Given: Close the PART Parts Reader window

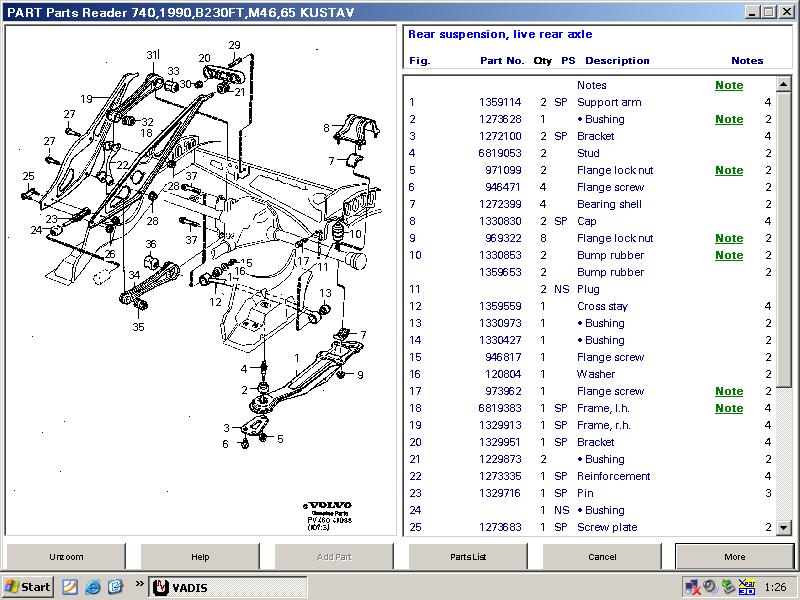Looking at the screenshot, I should pyautogui.click(x=786, y=12).
